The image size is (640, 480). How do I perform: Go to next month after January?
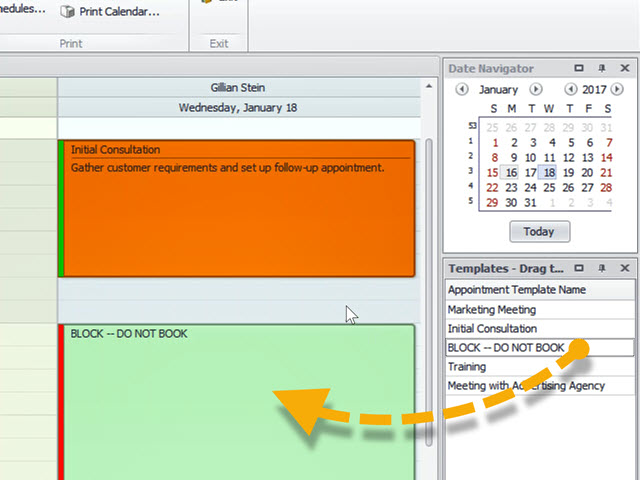pos(536,89)
